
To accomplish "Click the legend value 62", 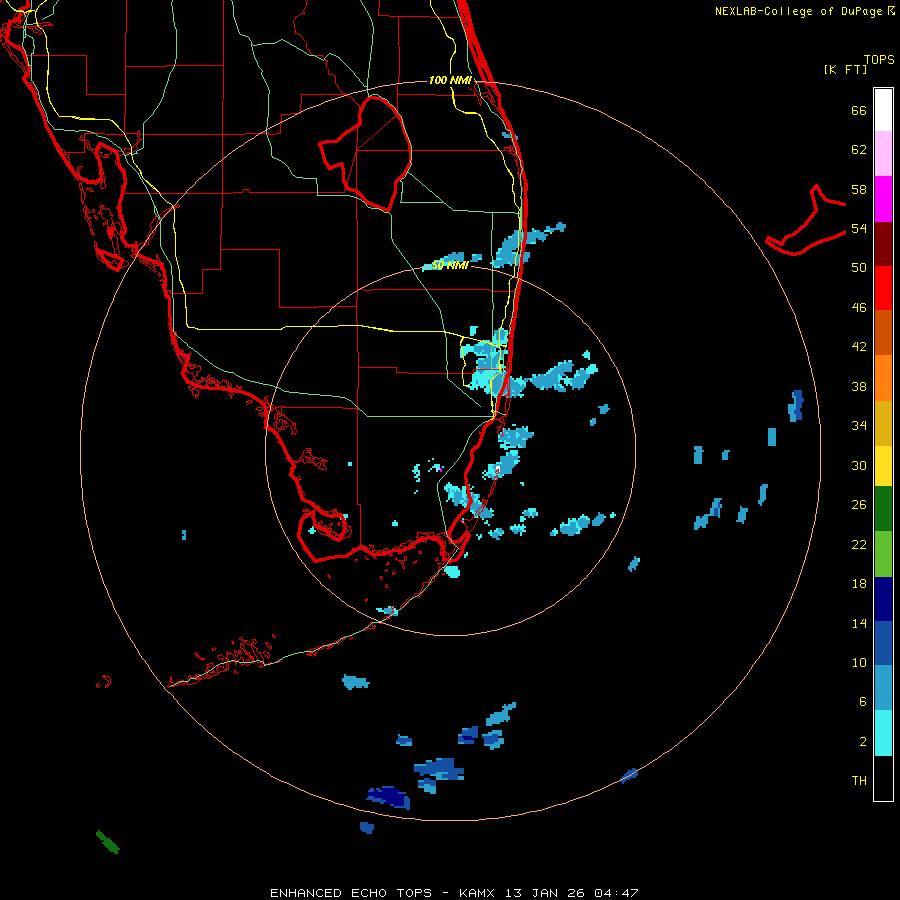I will pos(859,150).
